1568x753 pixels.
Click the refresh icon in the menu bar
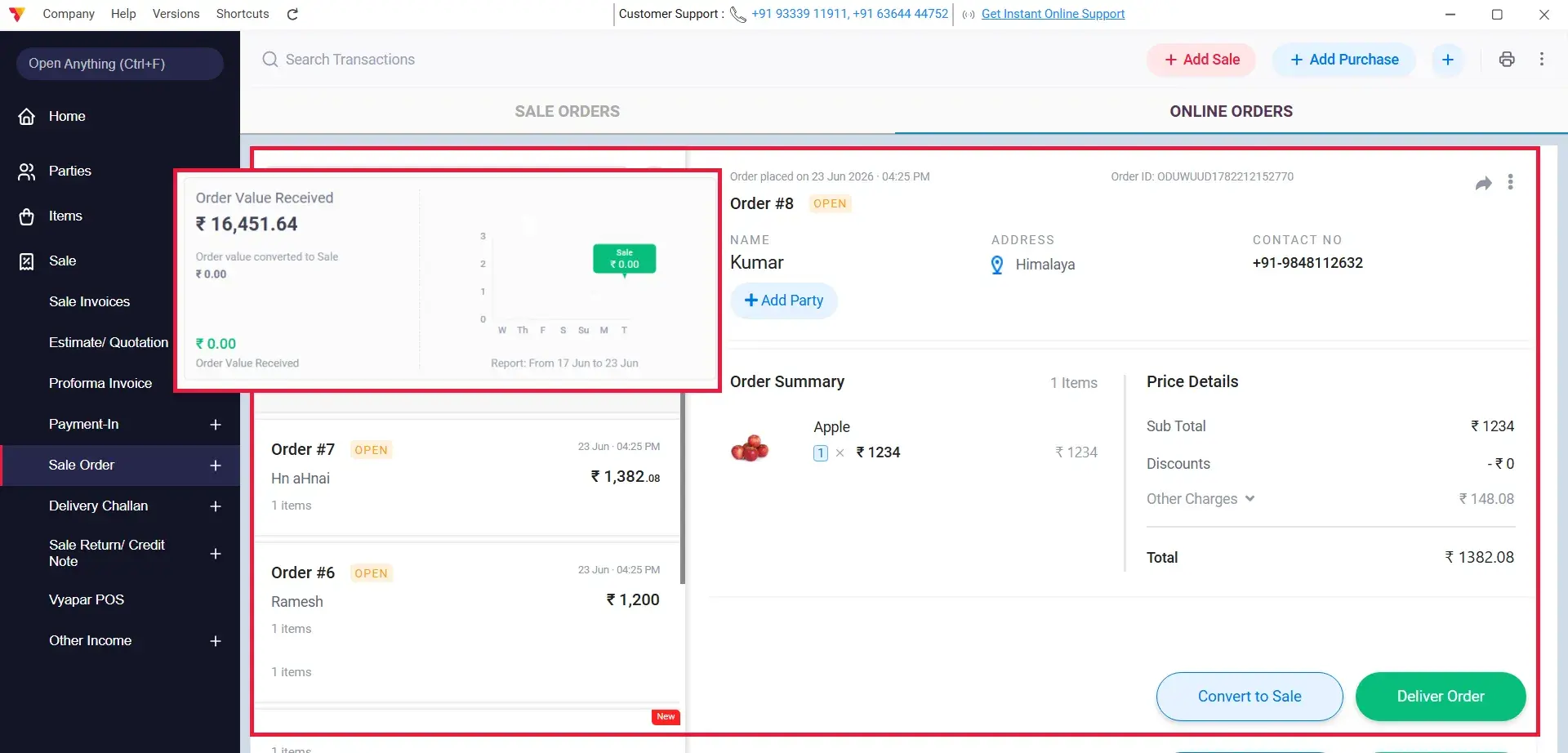click(292, 14)
